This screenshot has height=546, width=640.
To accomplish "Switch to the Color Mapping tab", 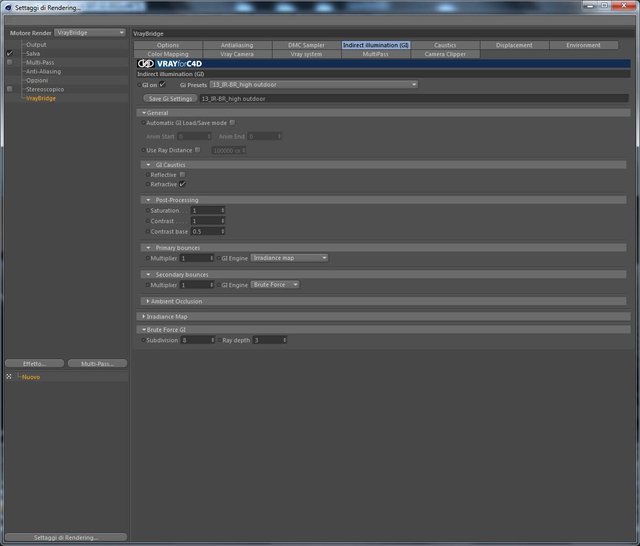I will point(168,54).
